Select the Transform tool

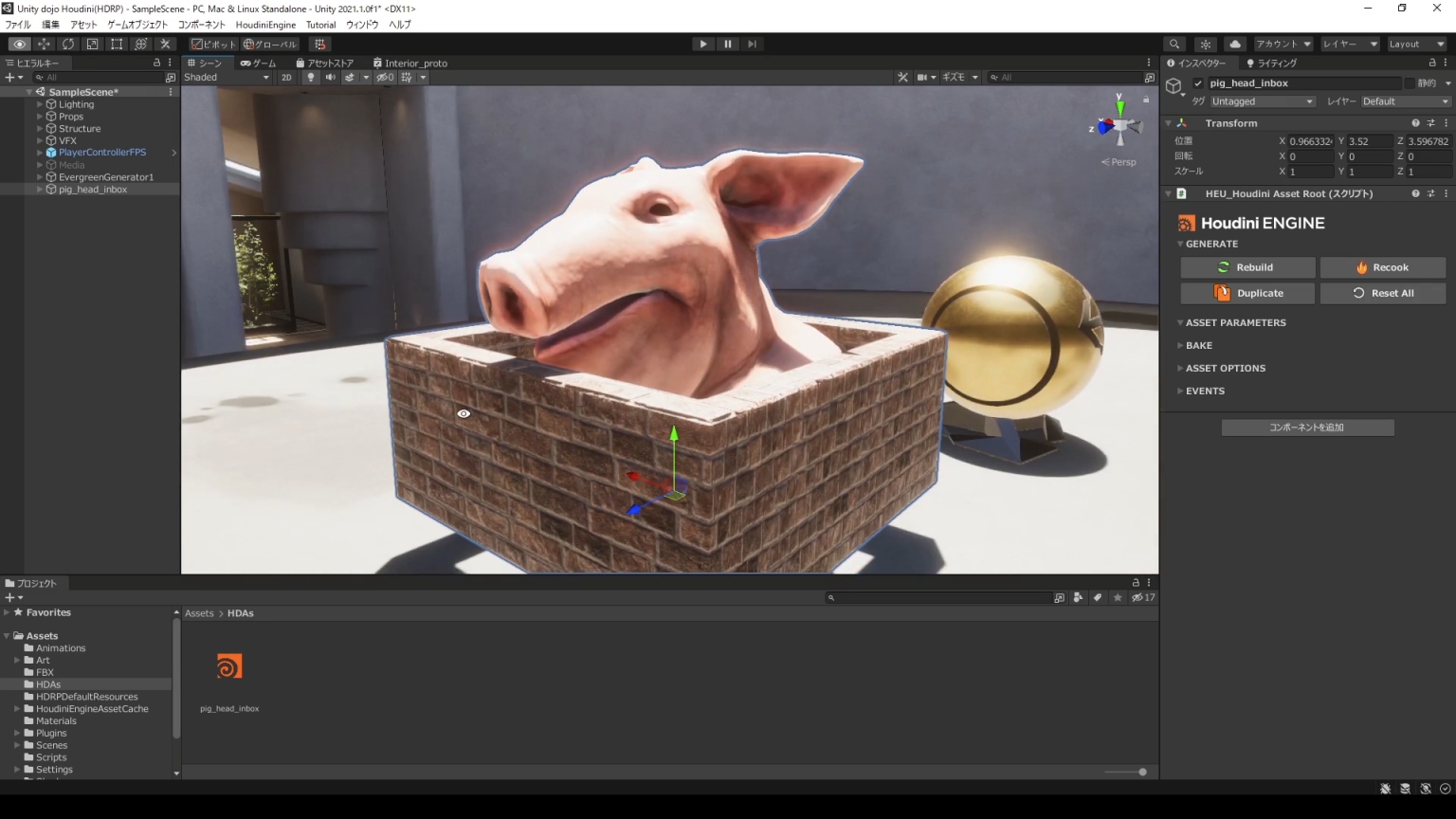pyautogui.click(x=140, y=44)
